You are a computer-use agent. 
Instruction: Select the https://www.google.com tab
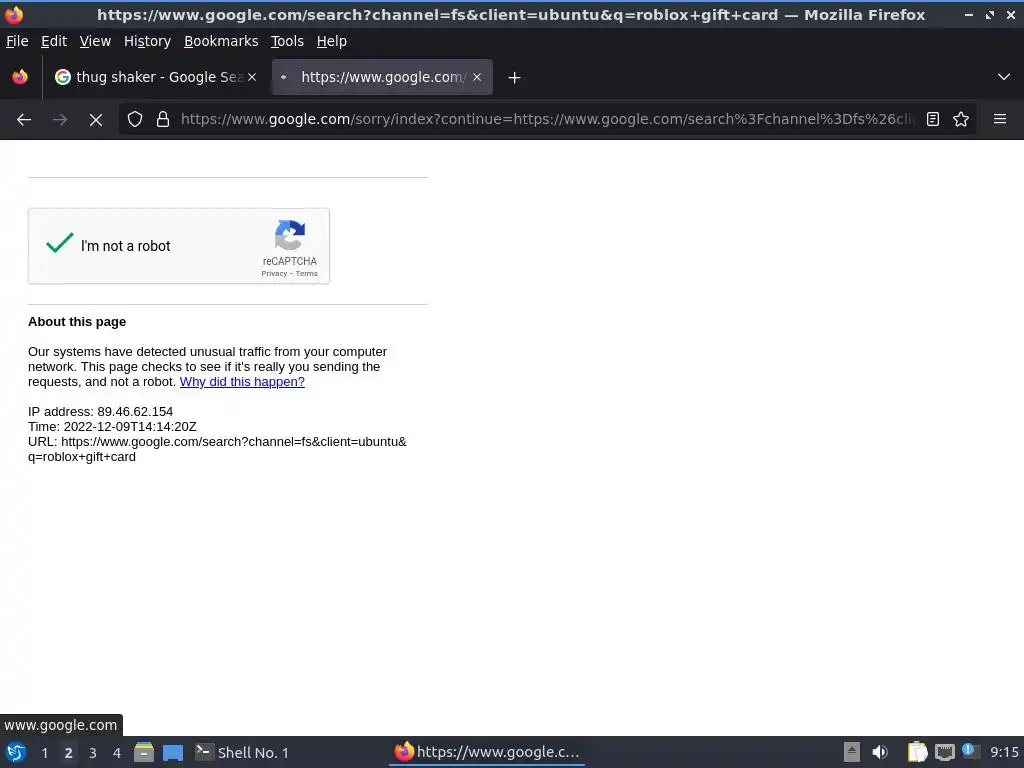(382, 77)
